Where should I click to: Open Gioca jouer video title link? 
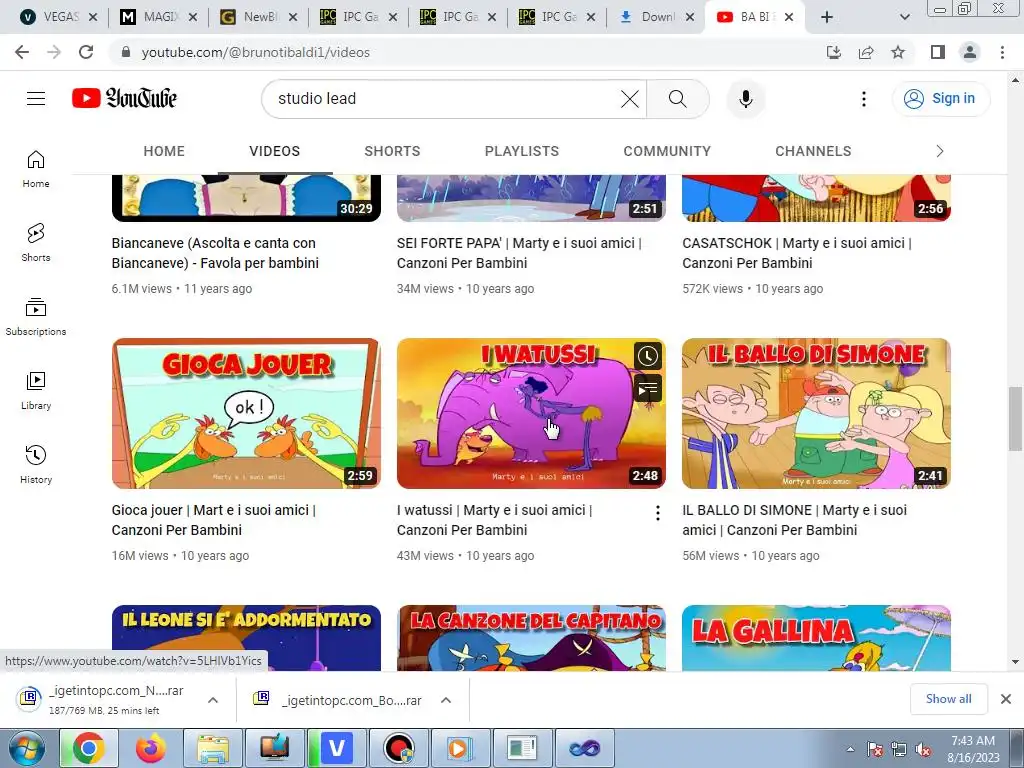[x=214, y=520]
